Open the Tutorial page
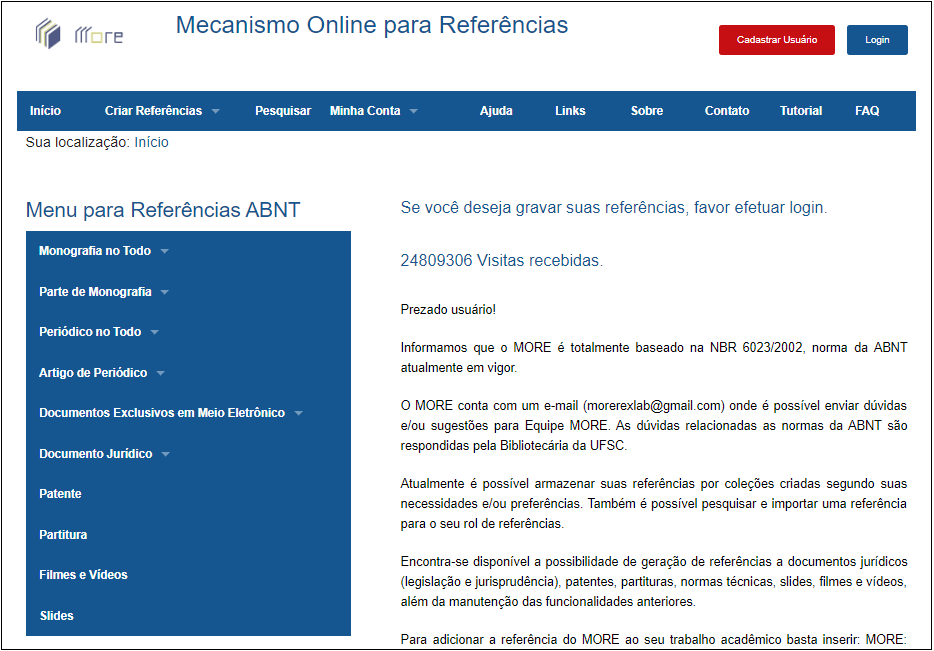Viewport: 934px width, 651px height. coord(801,111)
